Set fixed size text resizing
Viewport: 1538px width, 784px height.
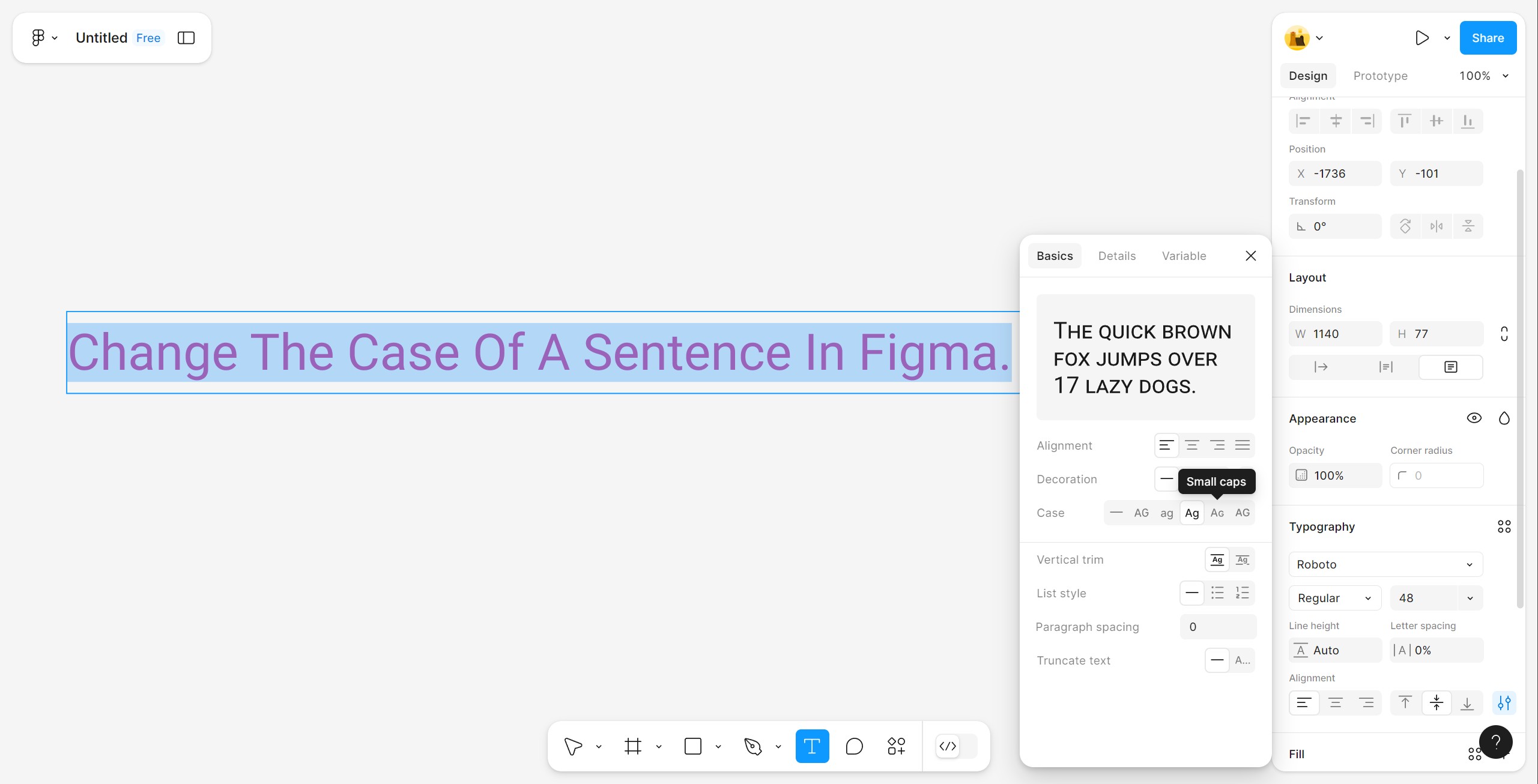click(x=1451, y=367)
